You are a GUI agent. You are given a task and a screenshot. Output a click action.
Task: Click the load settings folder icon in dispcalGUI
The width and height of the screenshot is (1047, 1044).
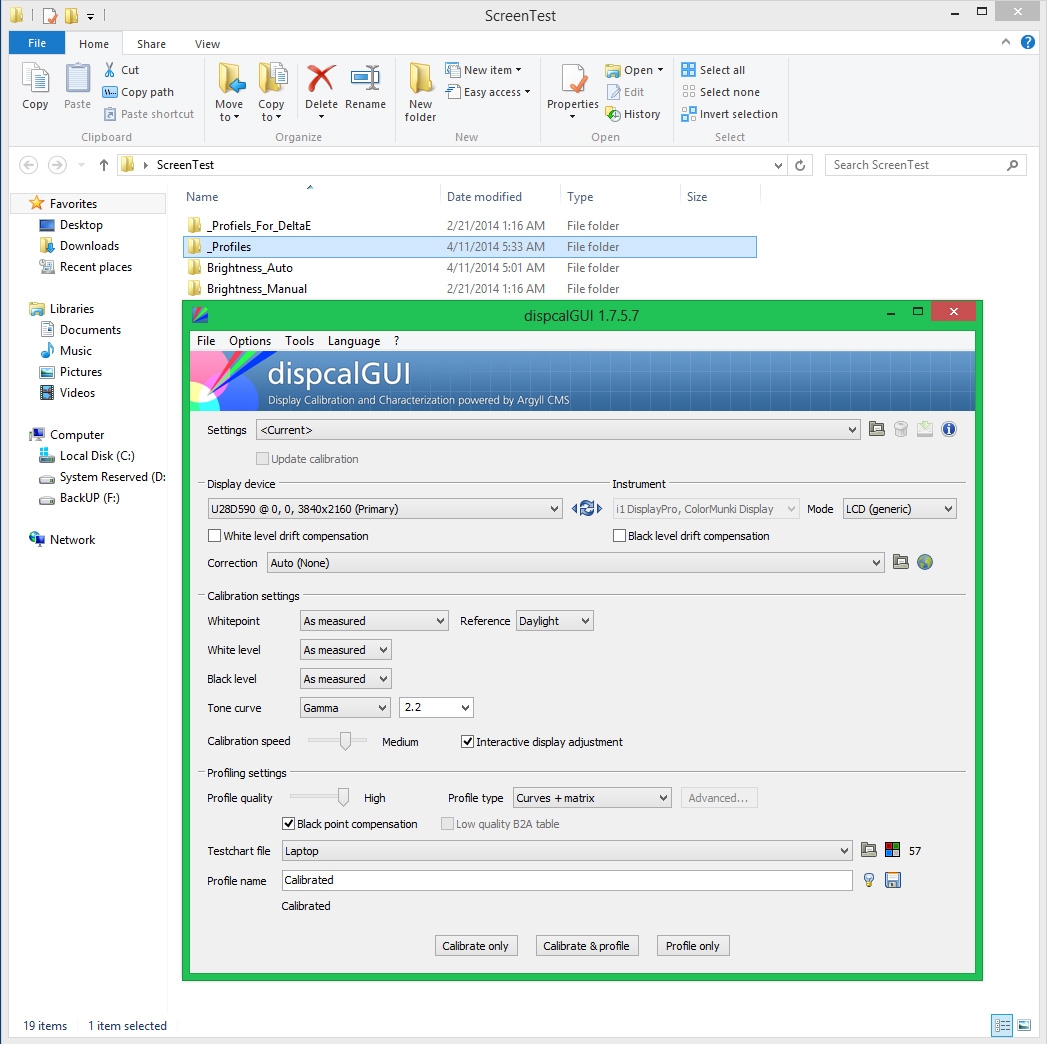pos(877,429)
